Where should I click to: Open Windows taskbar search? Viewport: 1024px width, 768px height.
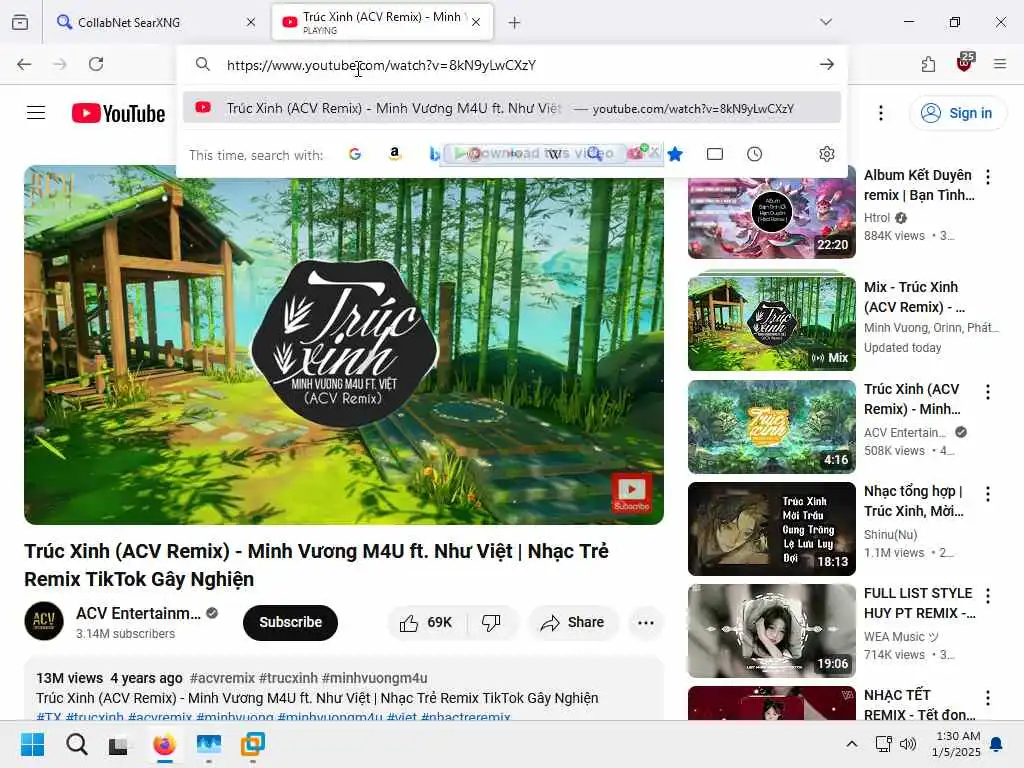[76, 744]
